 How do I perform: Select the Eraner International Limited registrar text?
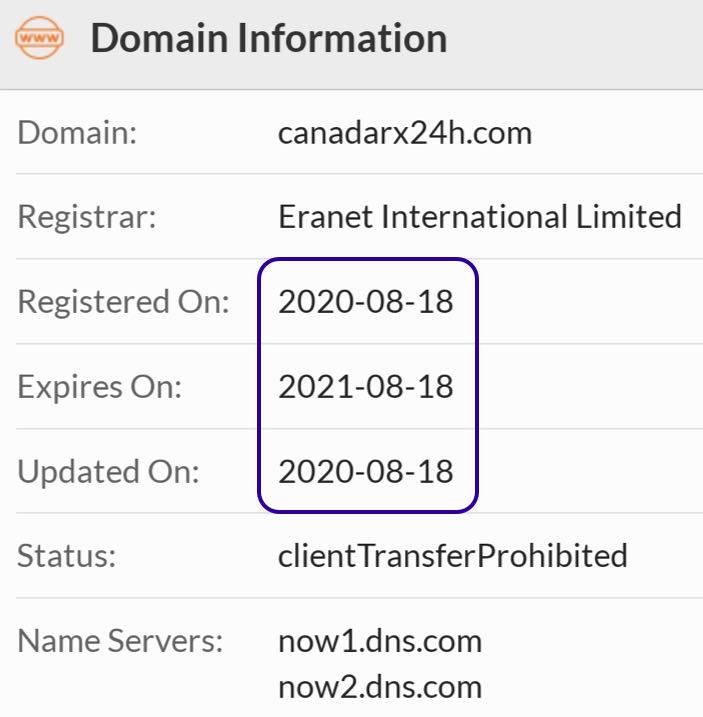pos(480,216)
